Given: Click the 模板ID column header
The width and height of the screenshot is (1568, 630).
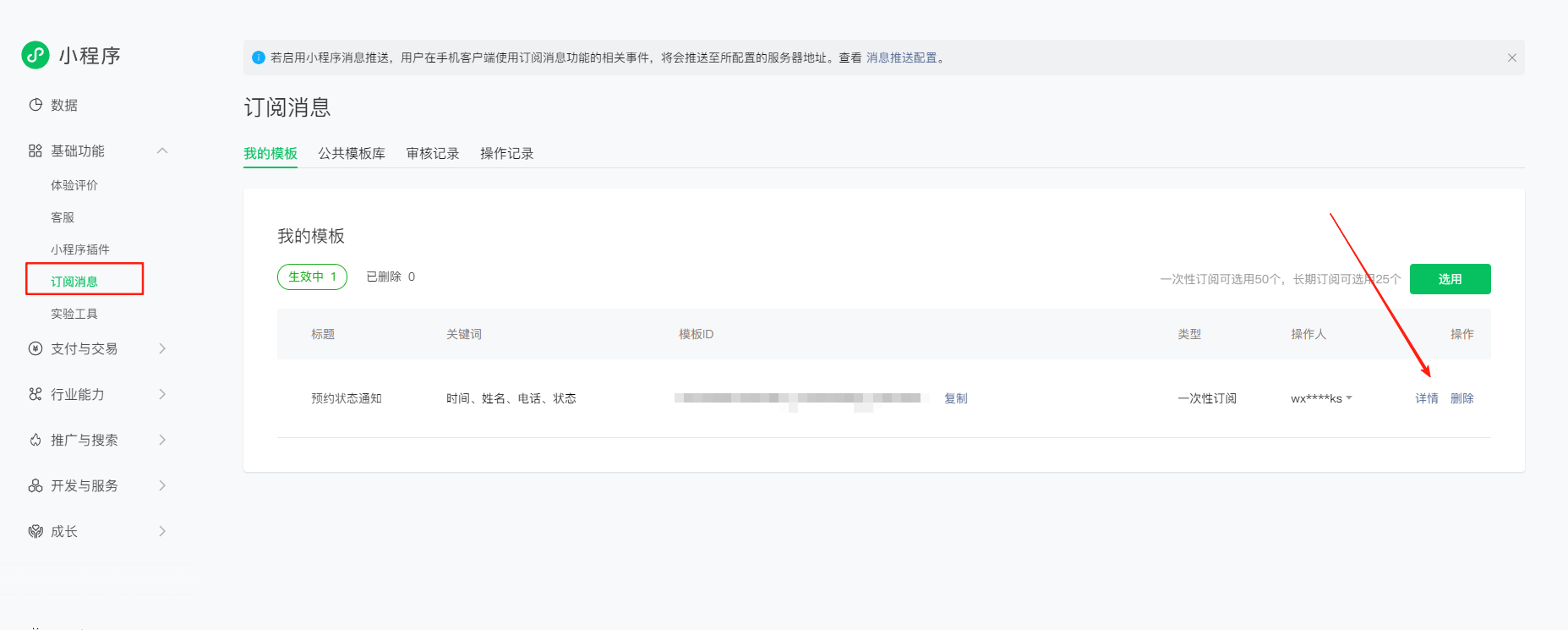Looking at the screenshot, I should click(x=697, y=334).
